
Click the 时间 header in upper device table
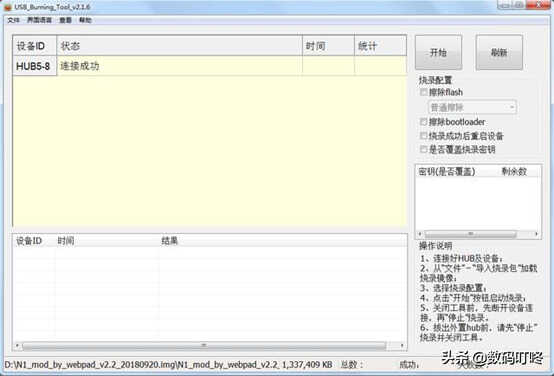328,46
